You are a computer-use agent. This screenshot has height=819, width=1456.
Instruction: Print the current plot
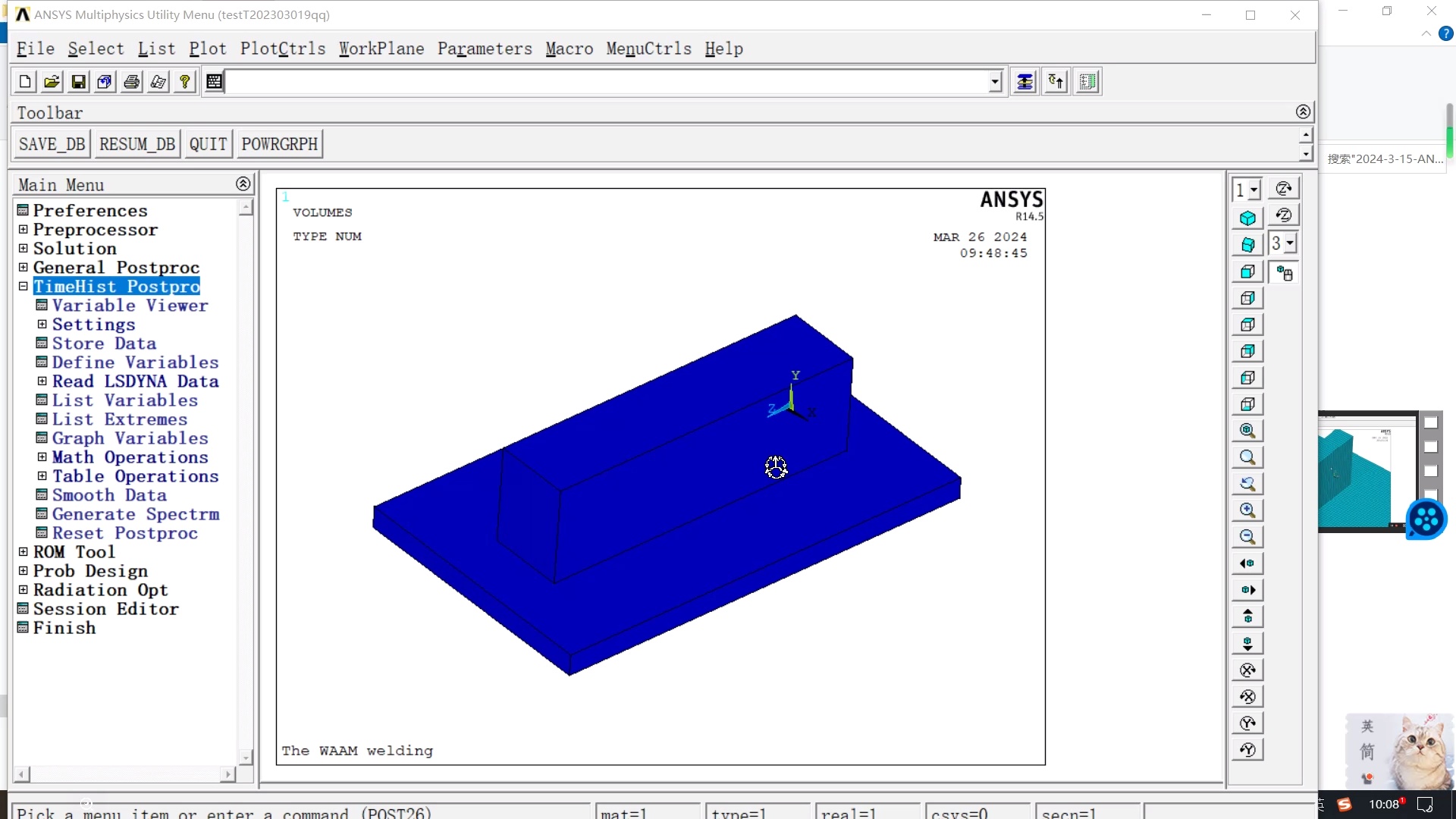coord(130,81)
